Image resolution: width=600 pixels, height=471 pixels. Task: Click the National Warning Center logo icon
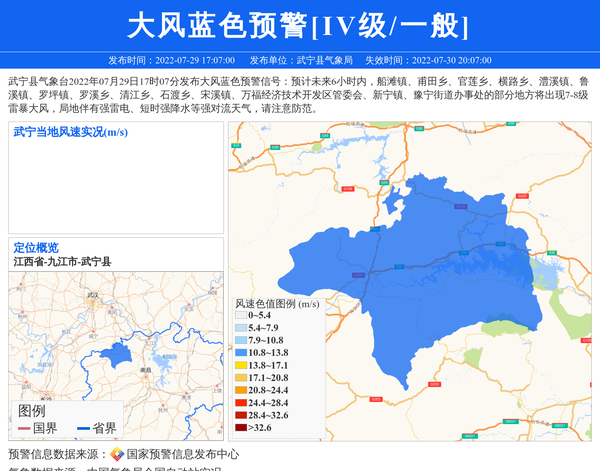click(x=116, y=454)
